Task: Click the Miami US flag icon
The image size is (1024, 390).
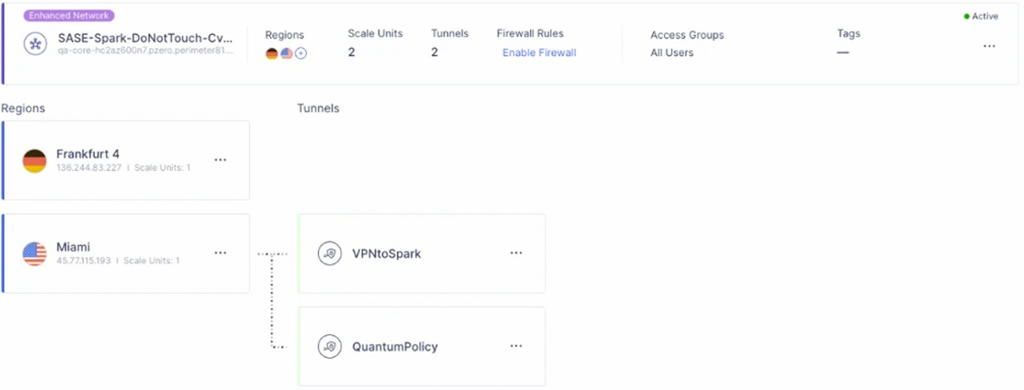Action: pyautogui.click(x=35, y=253)
